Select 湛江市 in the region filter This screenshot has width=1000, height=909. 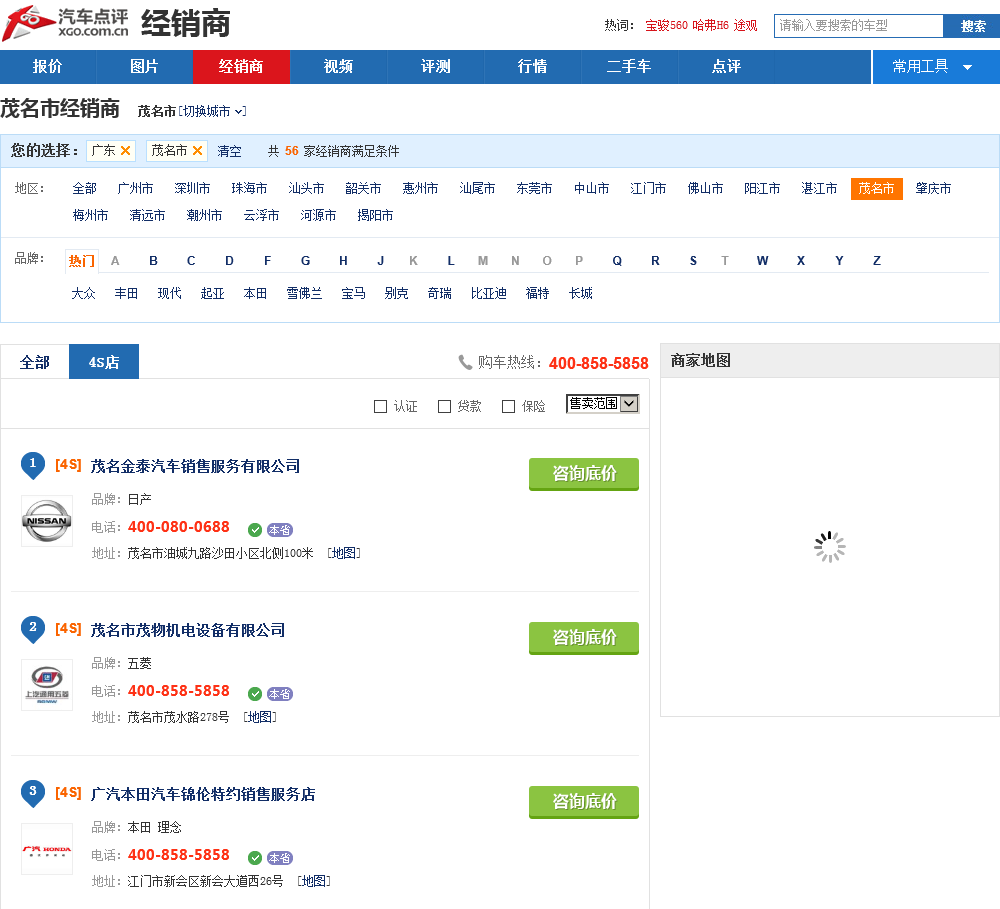click(x=819, y=189)
